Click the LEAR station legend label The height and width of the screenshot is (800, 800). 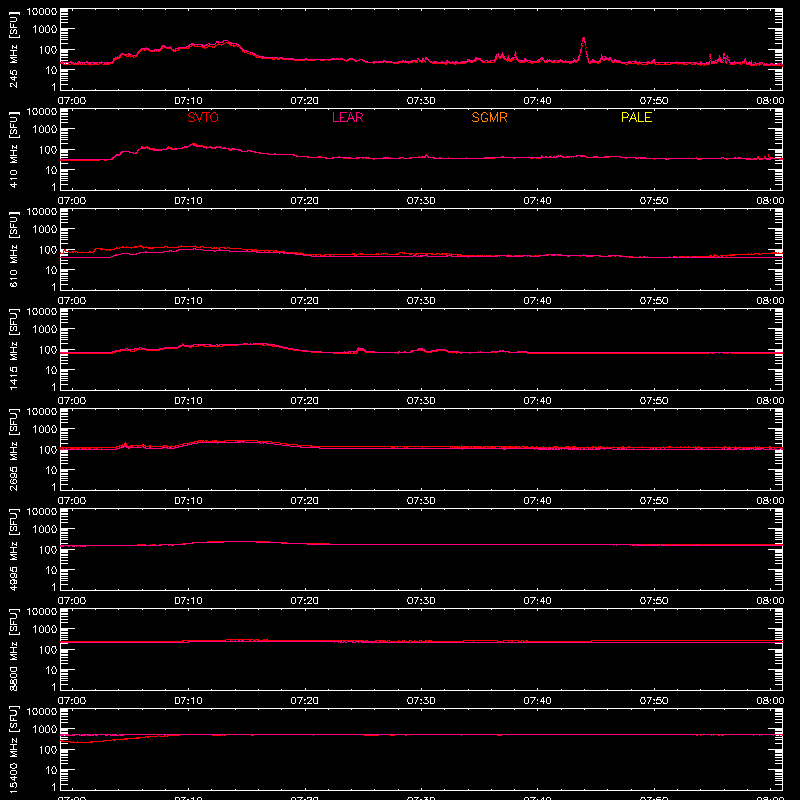[x=347, y=117]
